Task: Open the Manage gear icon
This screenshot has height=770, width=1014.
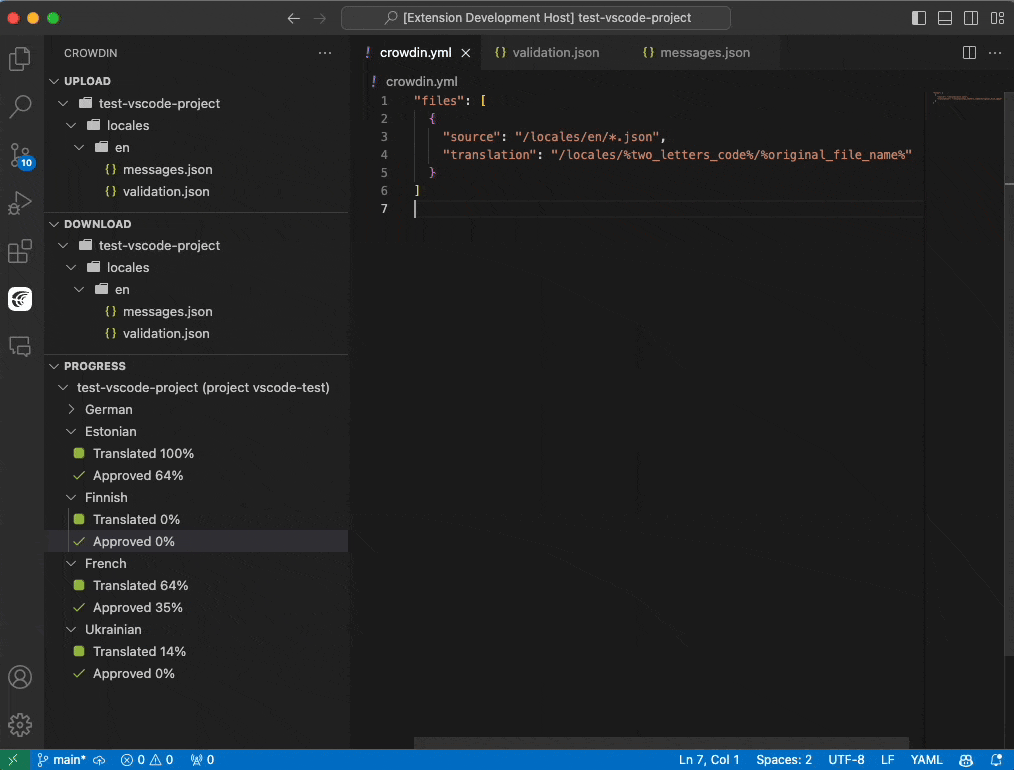Action: click(20, 725)
